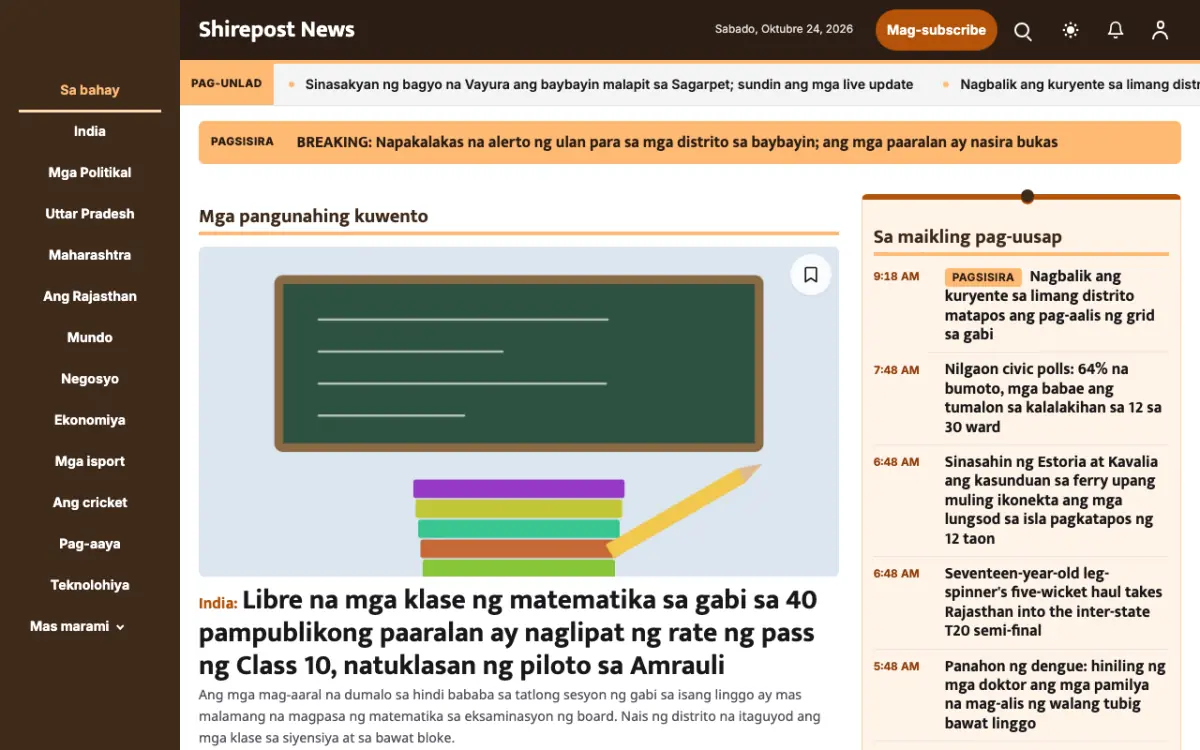Open India section in sidebar
This screenshot has width=1200, height=750.
point(90,131)
